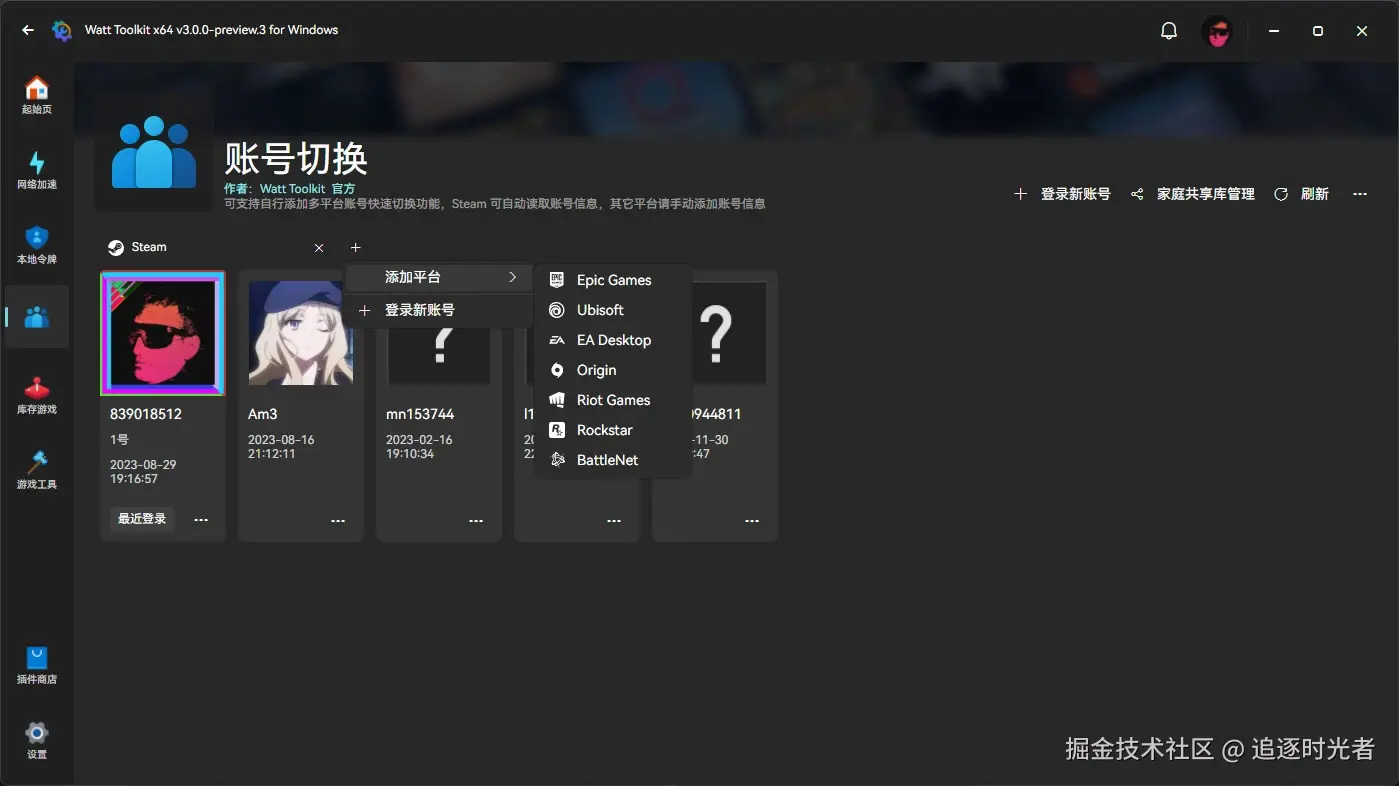The image size is (1399, 786).
Task: Open header more options ellipsis
Action: point(1360,194)
